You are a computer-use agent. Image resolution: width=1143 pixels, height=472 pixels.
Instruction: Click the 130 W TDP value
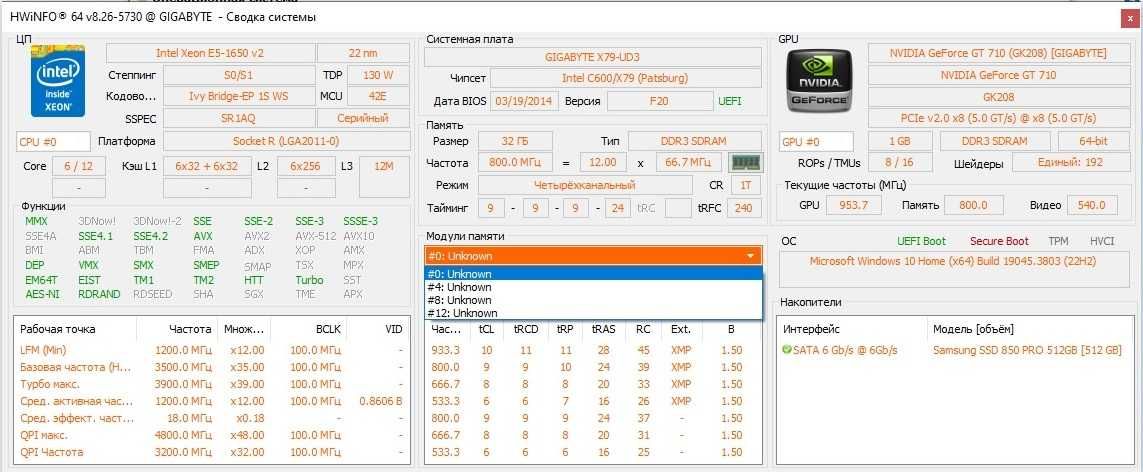tap(378, 75)
